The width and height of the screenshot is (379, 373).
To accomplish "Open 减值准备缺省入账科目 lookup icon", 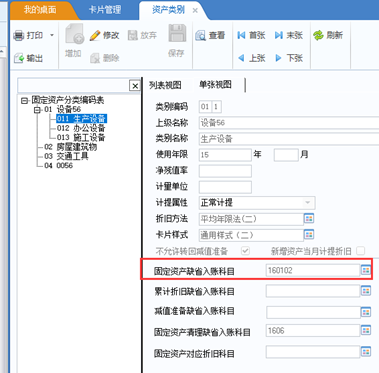I will pos(366,312).
